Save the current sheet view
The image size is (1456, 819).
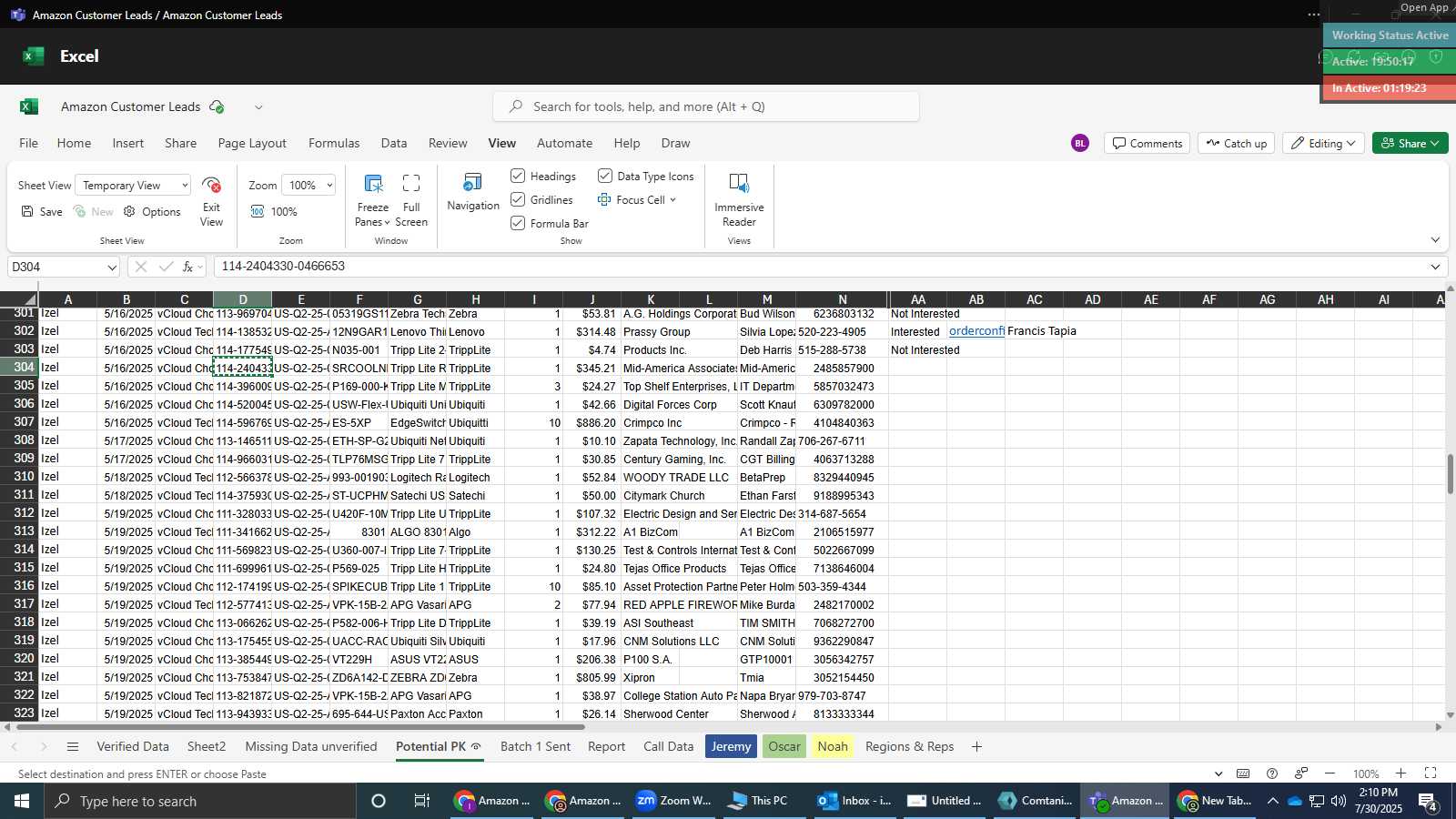(41, 211)
